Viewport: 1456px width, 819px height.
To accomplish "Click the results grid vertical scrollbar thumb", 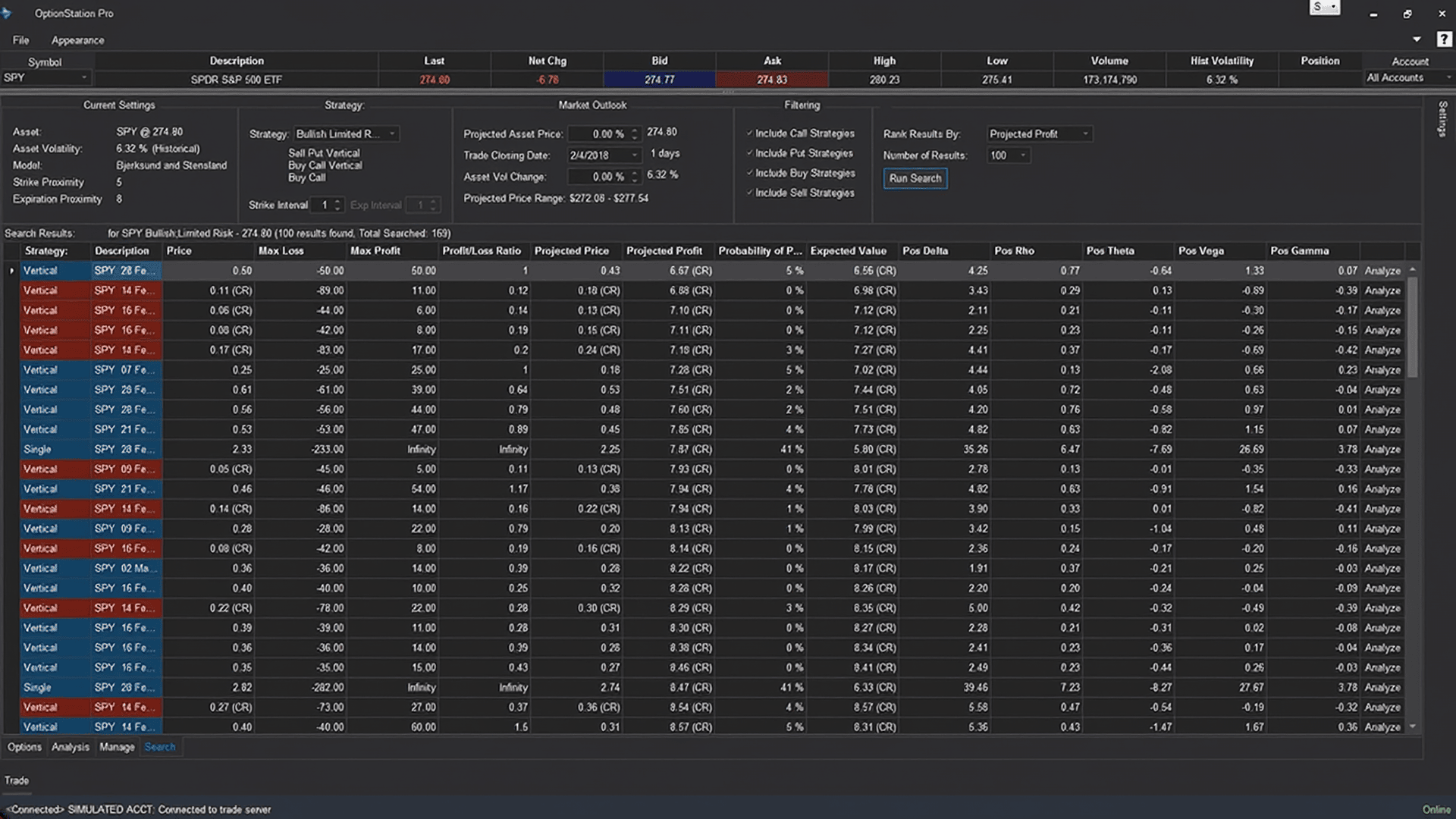I will 1413,327.
